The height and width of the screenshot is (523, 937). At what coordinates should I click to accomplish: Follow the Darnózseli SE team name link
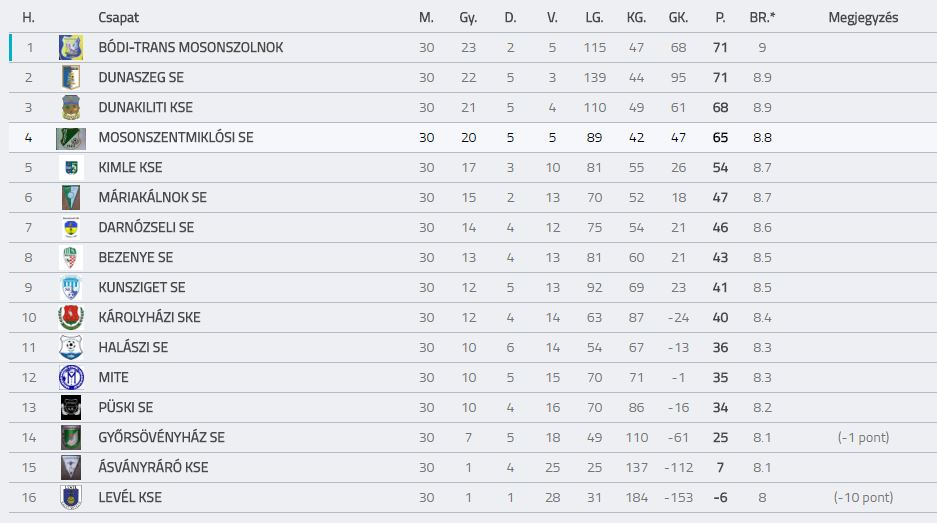pyautogui.click(x=146, y=227)
